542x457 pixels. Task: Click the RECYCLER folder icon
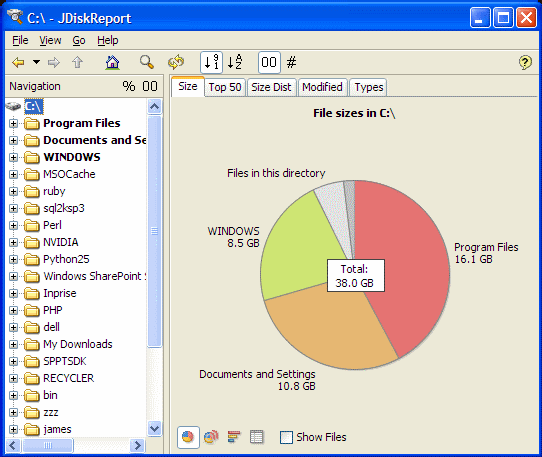click(32, 378)
